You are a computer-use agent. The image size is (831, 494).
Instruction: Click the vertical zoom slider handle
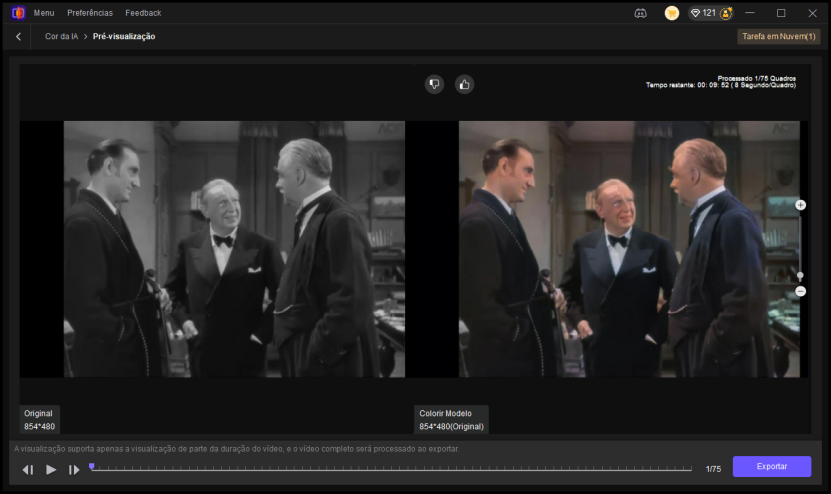click(800, 276)
